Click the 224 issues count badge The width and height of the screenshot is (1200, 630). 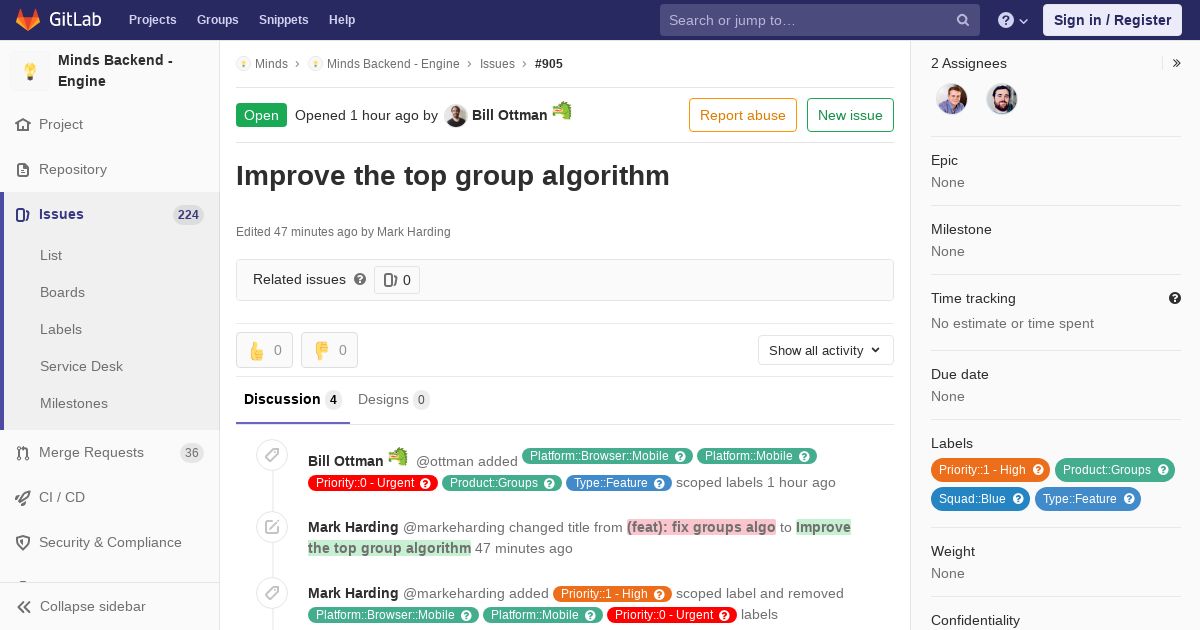(188, 215)
